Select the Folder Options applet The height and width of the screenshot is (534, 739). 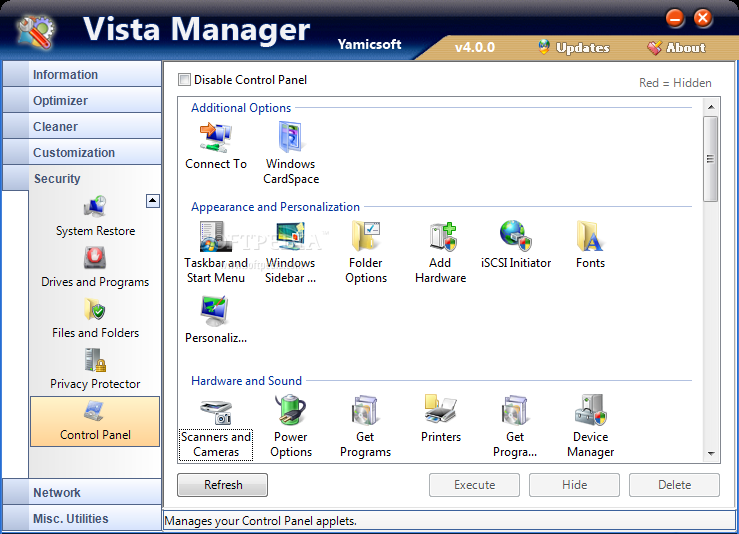click(366, 253)
